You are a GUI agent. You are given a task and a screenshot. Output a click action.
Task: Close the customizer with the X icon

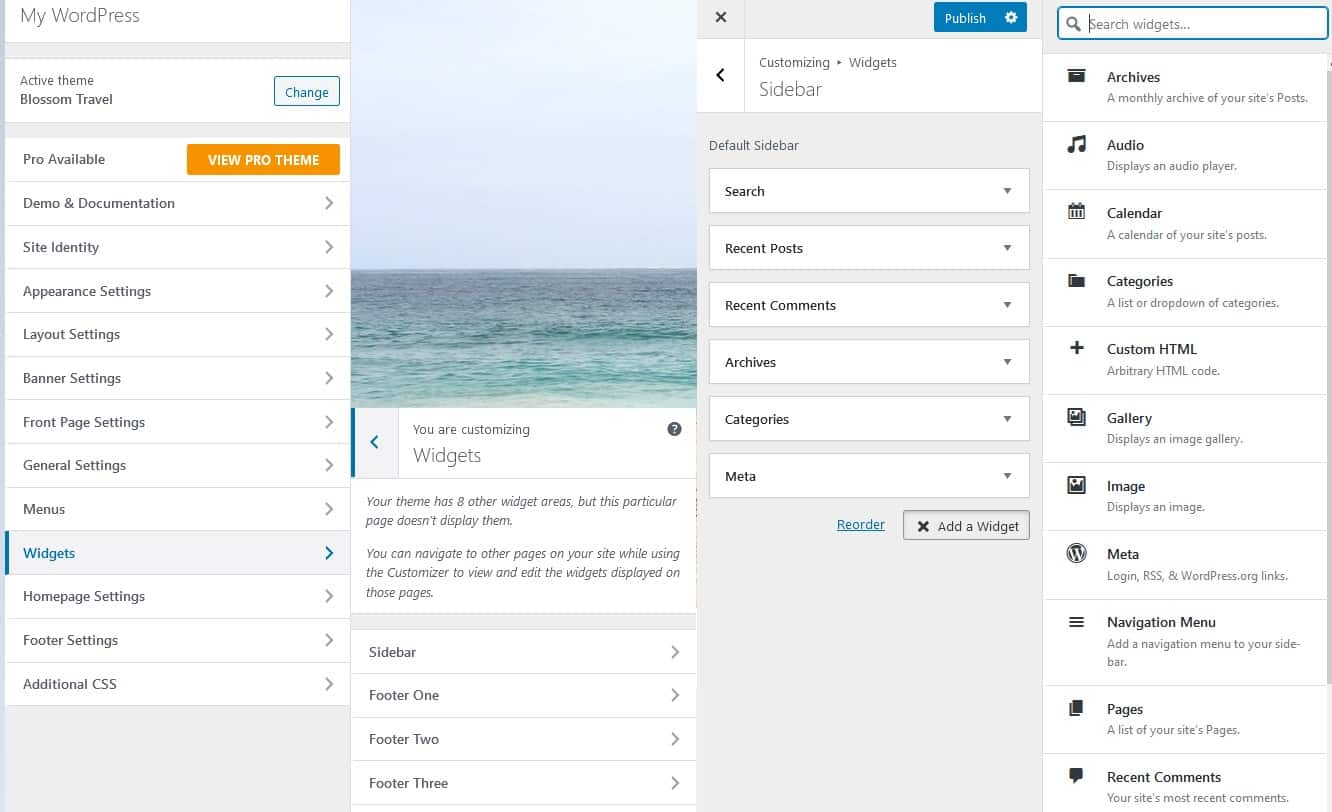(721, 17)
